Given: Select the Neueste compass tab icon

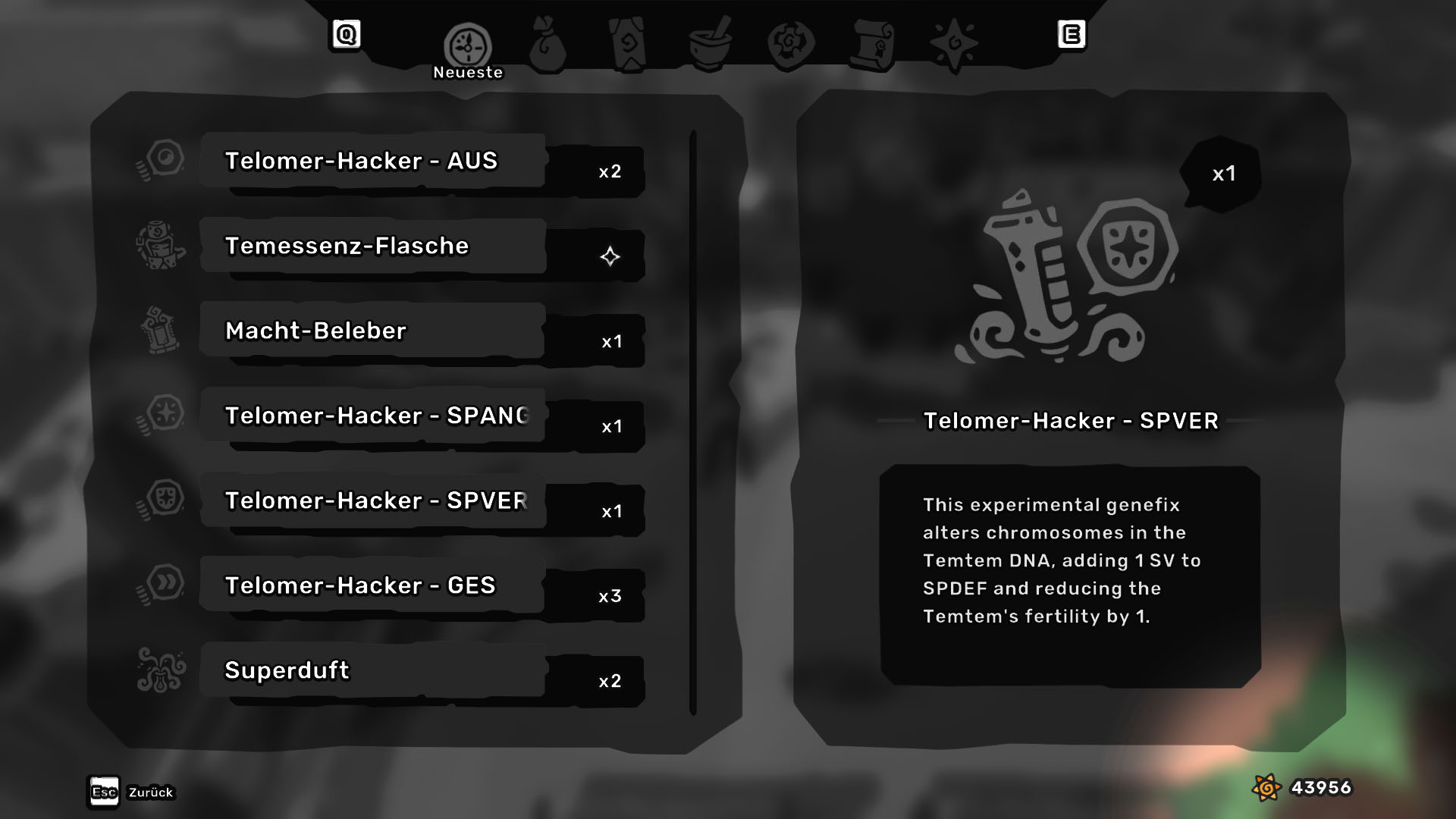Looking at the screenshot, I should (x=468, y=45).
